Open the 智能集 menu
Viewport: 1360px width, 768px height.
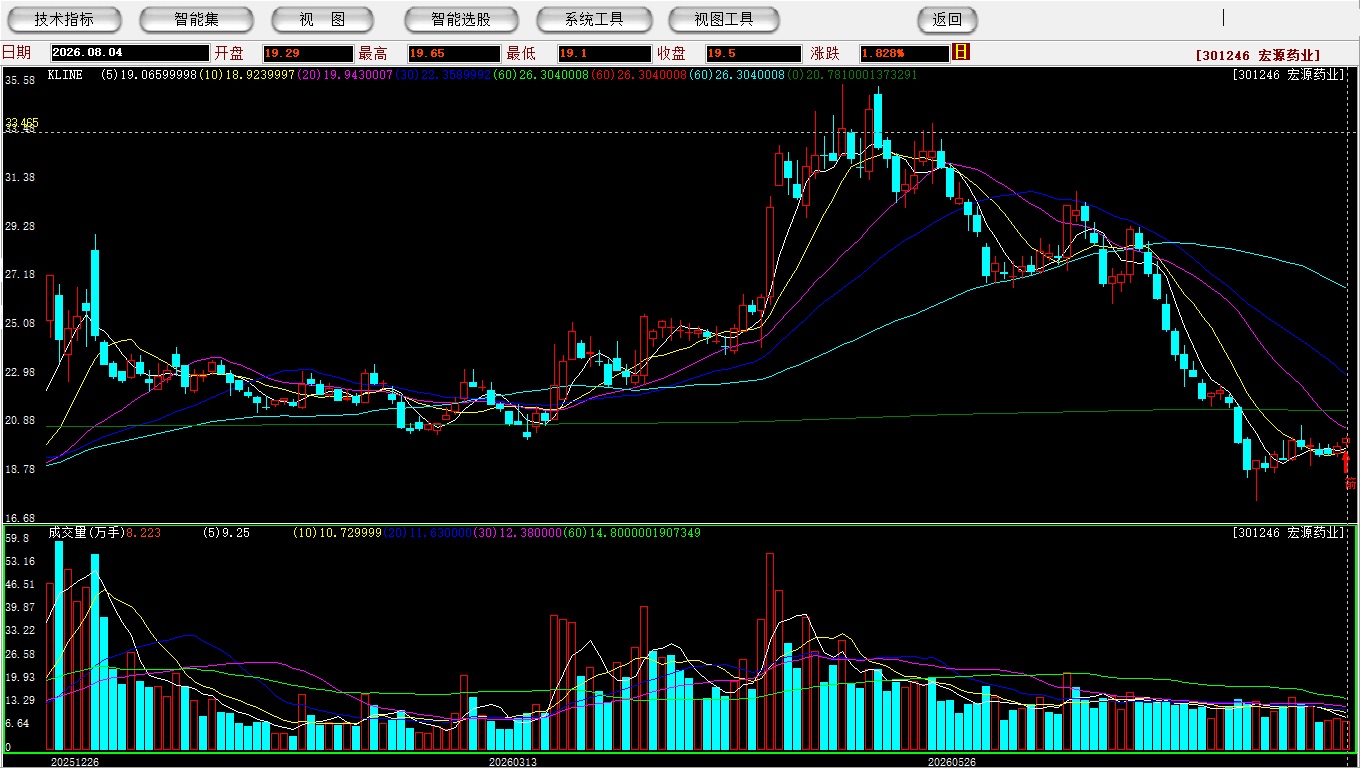[x=196, y=19]
